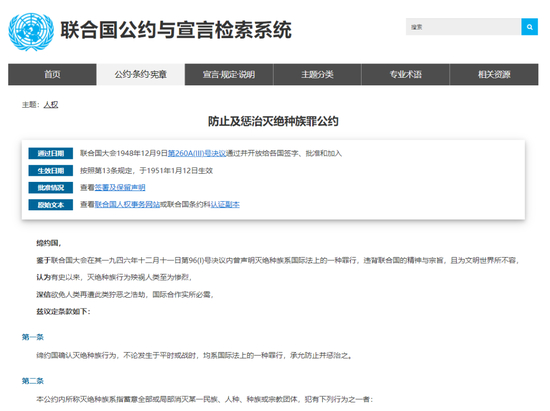The width and height of the screenshot is (550, 411).
Task: Click the 第二条 body text starting 本公约内所称
Action: pos(204,399)
